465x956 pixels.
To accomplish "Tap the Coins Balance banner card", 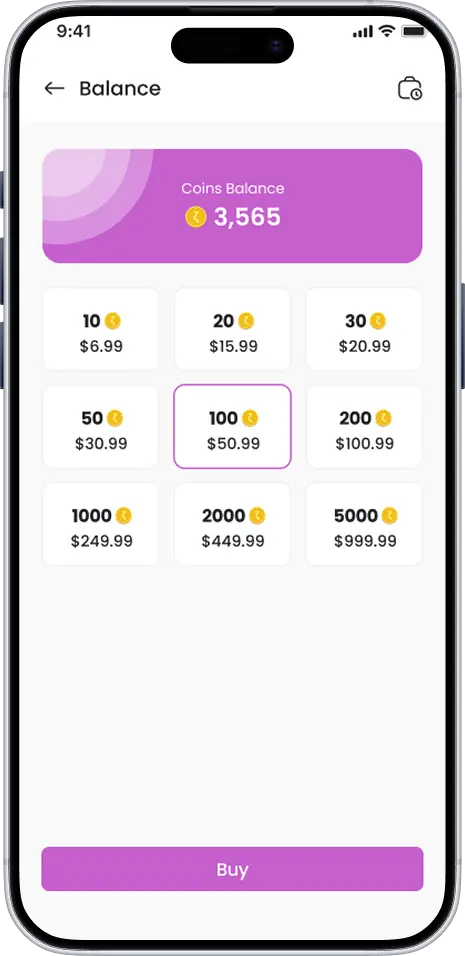I will click(232, 206).
